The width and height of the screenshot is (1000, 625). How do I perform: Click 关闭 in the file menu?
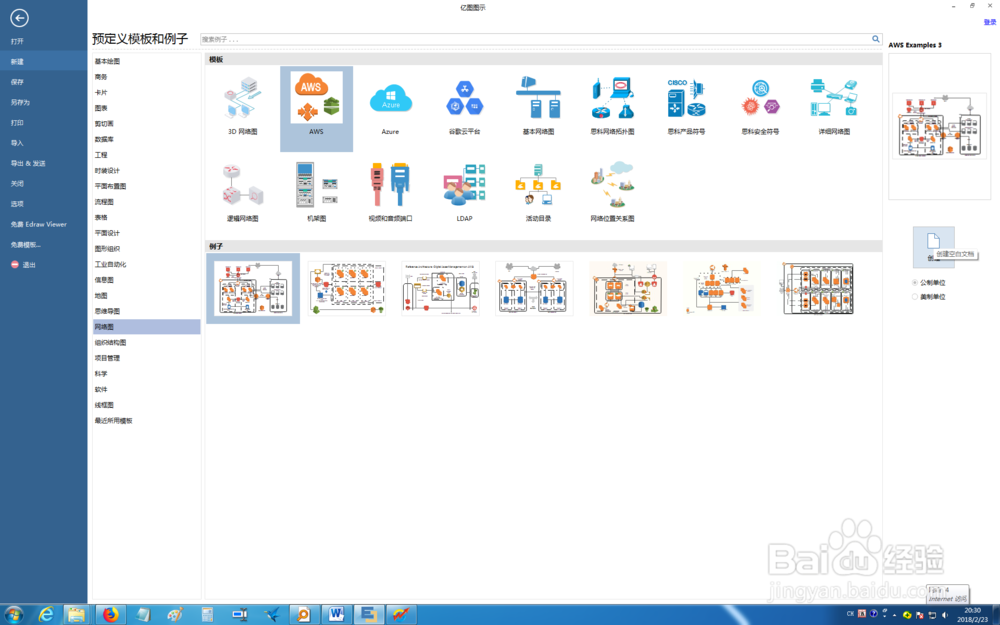(17, 184)
